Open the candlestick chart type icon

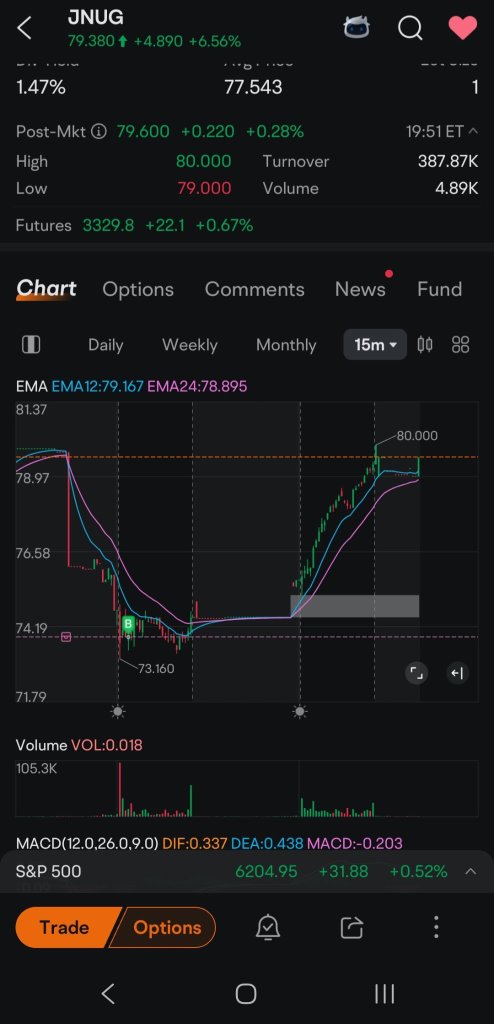pos(425,344)
